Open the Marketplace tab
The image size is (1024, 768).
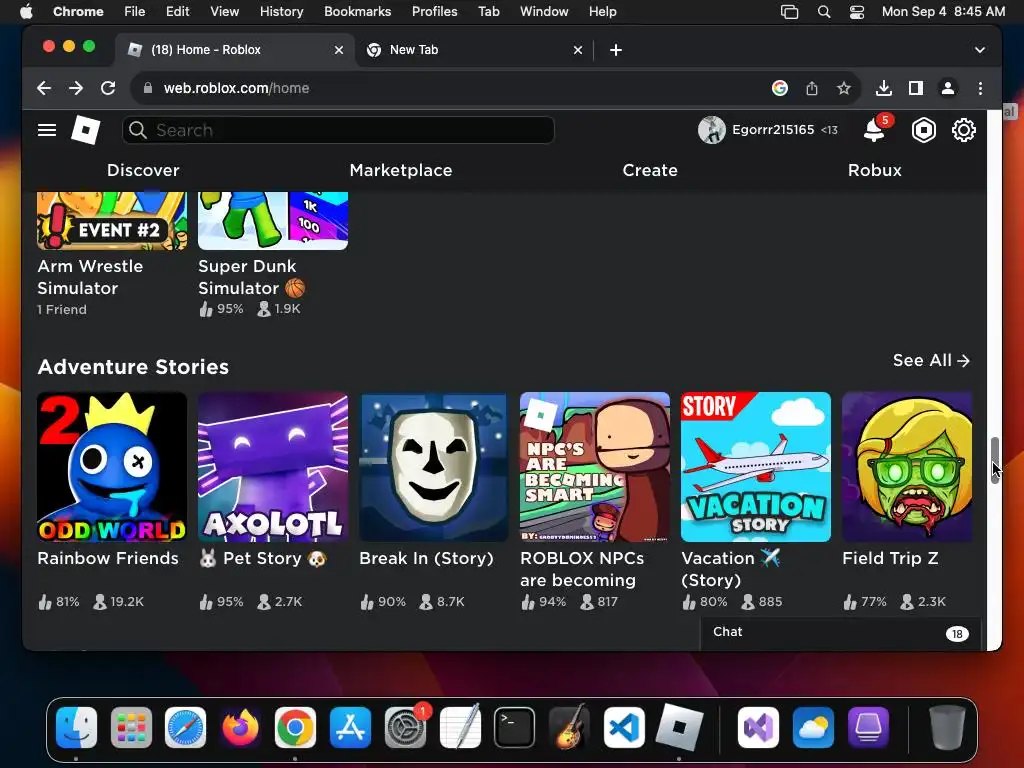(x=401, y=170)
